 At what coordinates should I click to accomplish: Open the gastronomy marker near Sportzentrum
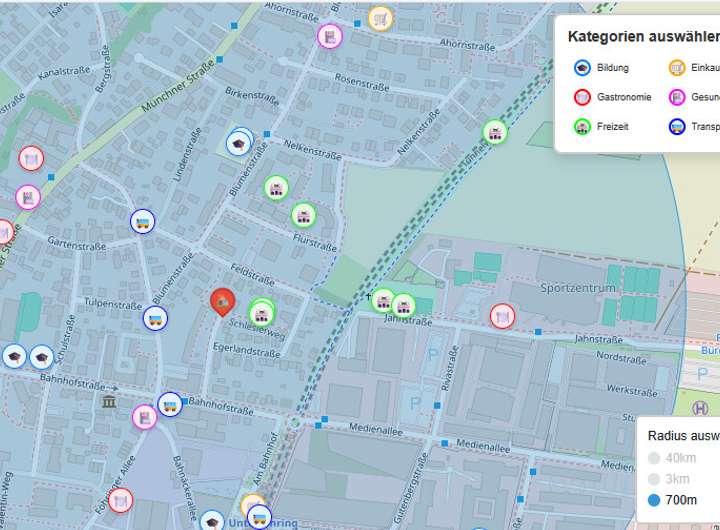(x=502, y=316)
